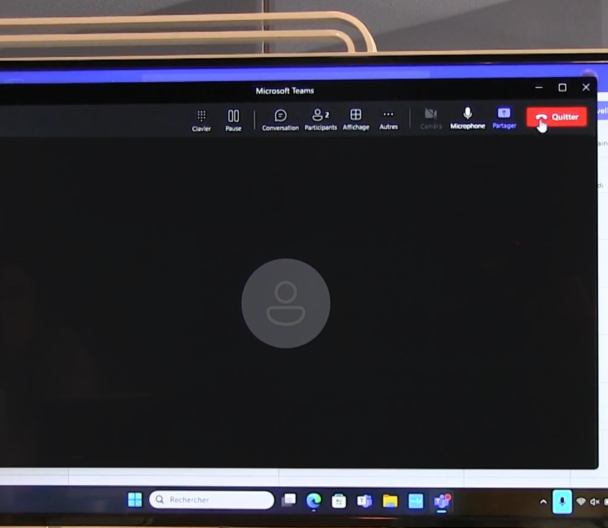Launch Microsoft Edge from the taskbar
The image size is (608, 528).
[x=313, y=501]
